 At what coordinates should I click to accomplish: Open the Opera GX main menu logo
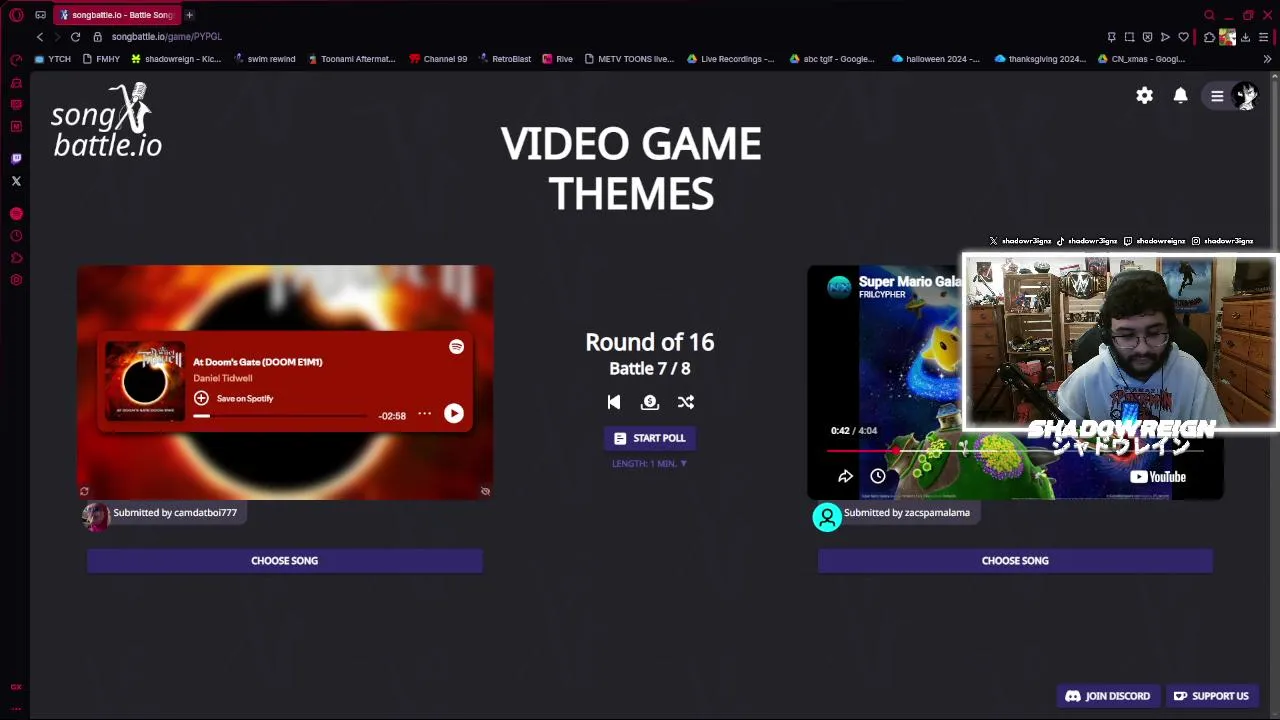click(x=16, y=15)
